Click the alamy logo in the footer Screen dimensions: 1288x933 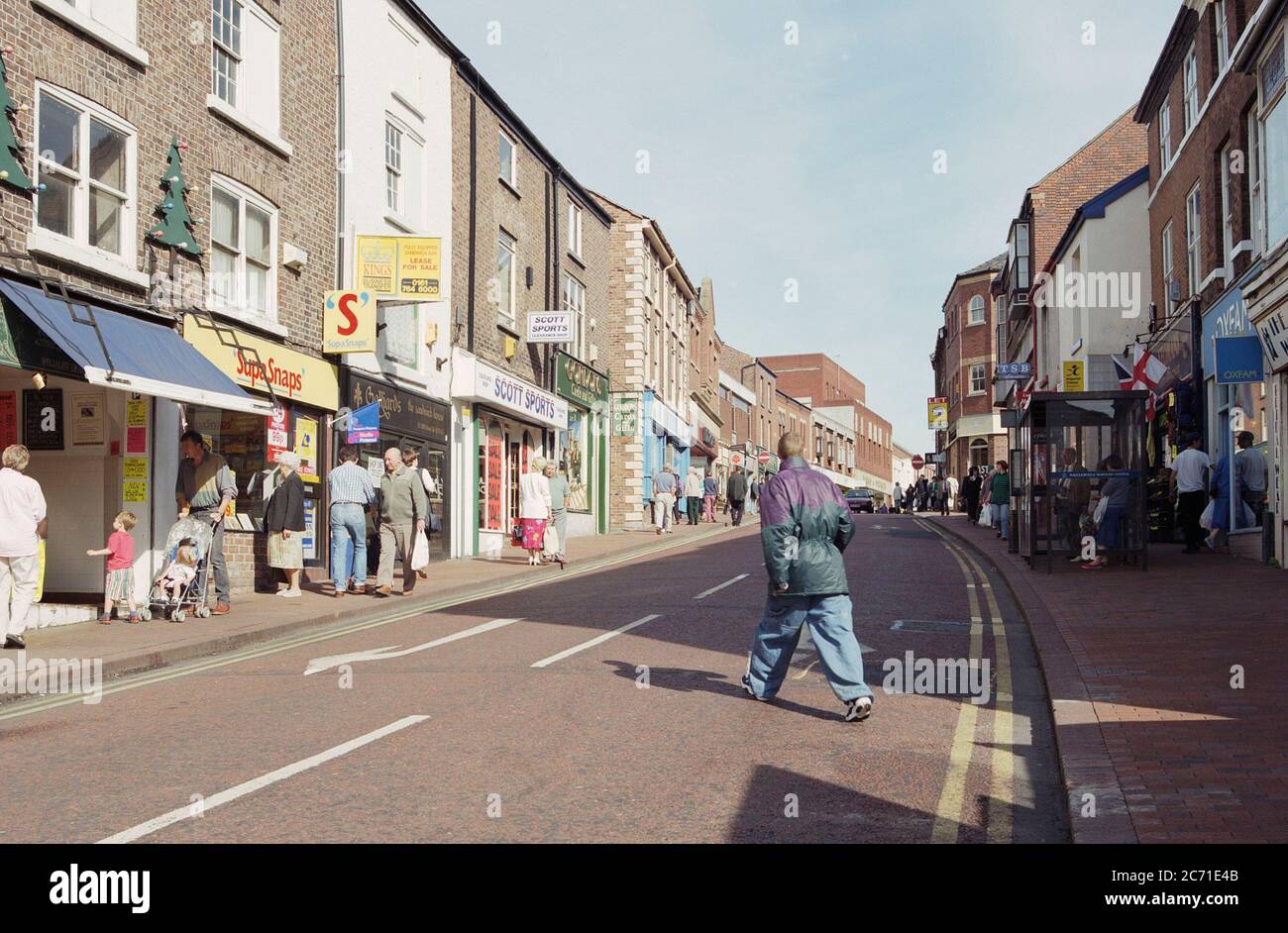(x=99, y=887)
